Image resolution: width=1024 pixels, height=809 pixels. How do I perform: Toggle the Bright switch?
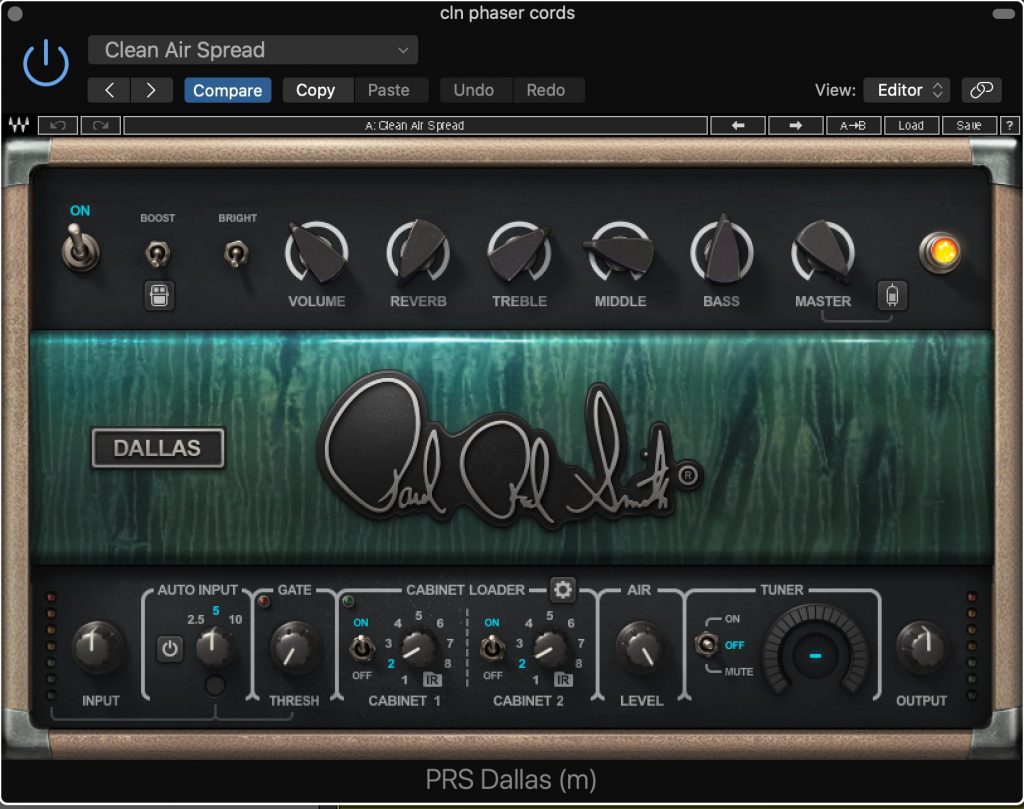pos(236,253)
